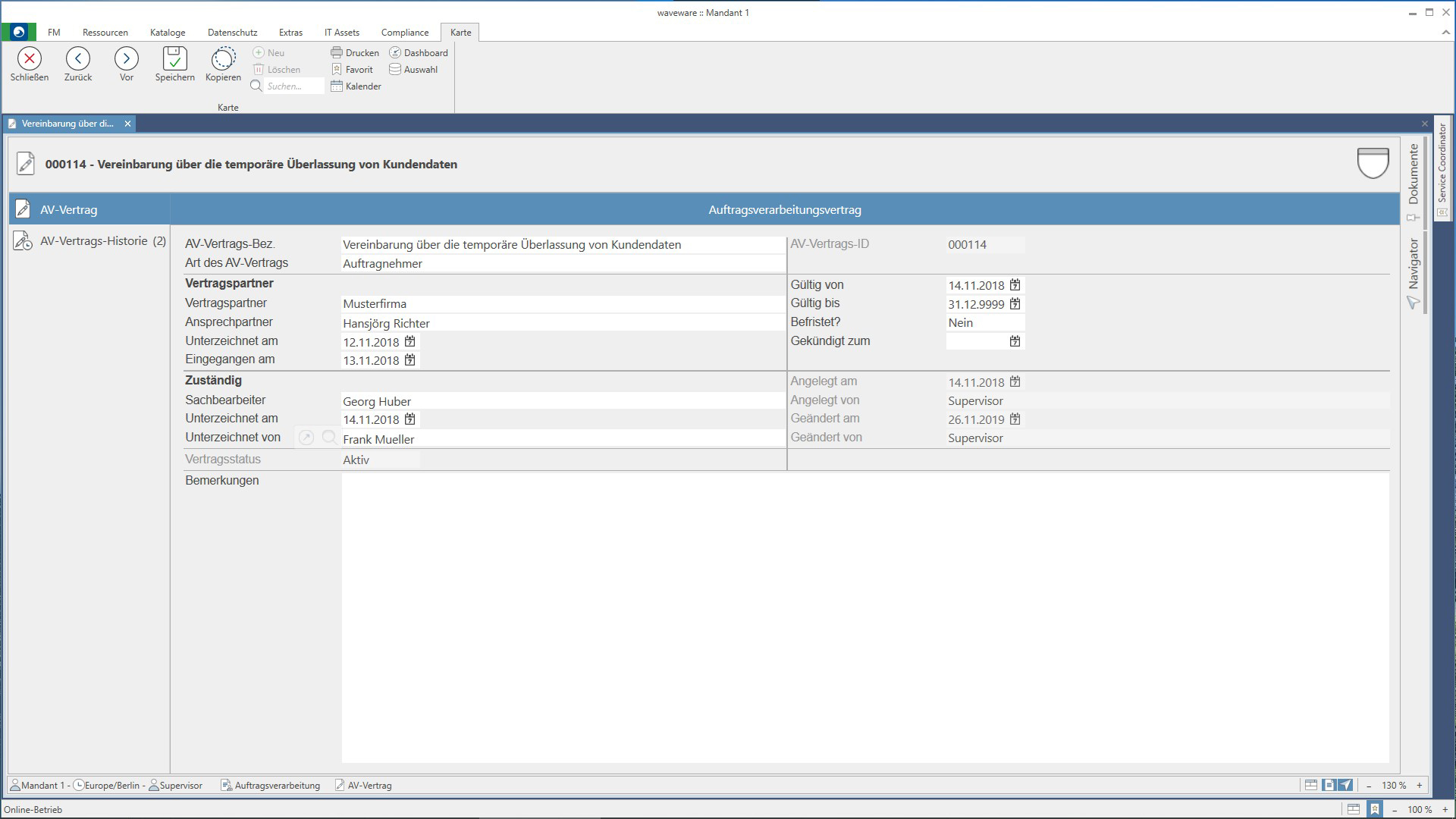Click the shield icon in the record header
1456x819 pixels.
click(1373, 163)
